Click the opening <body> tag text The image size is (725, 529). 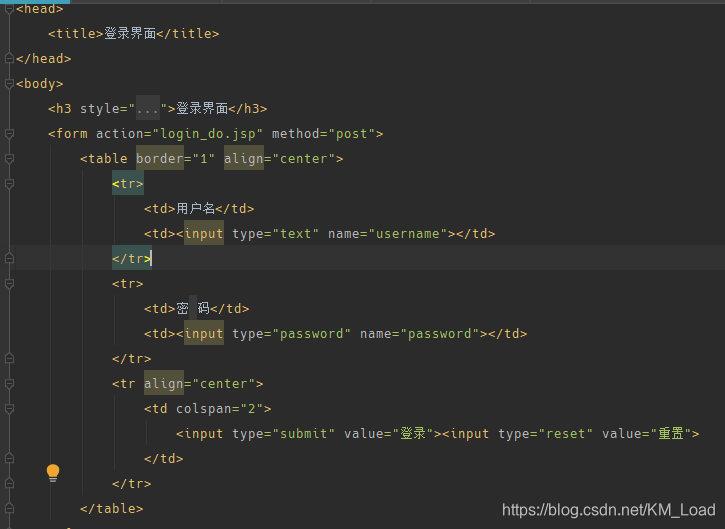click(x=40, y=84)
